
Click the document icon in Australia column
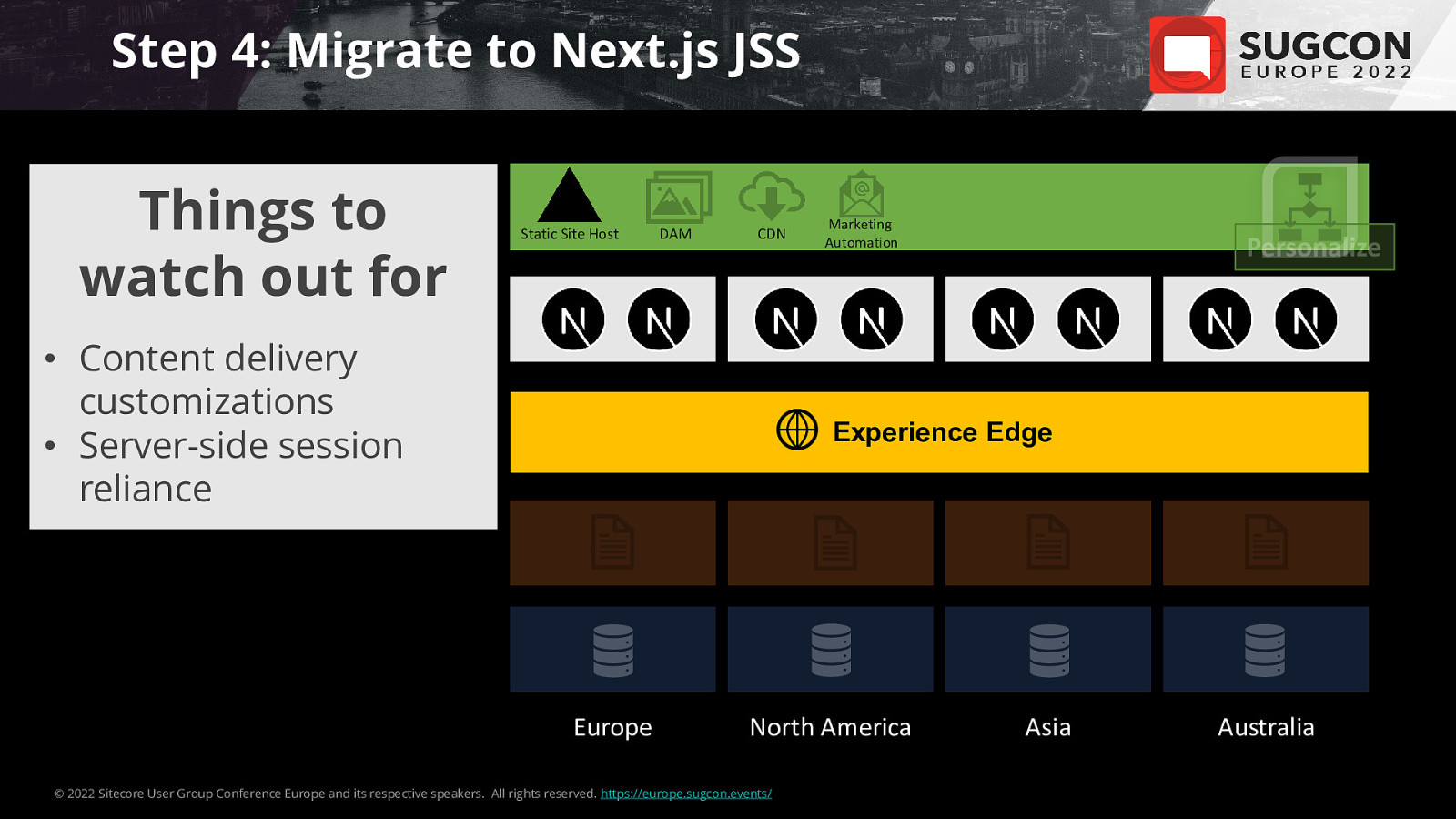coord(1266,542)
